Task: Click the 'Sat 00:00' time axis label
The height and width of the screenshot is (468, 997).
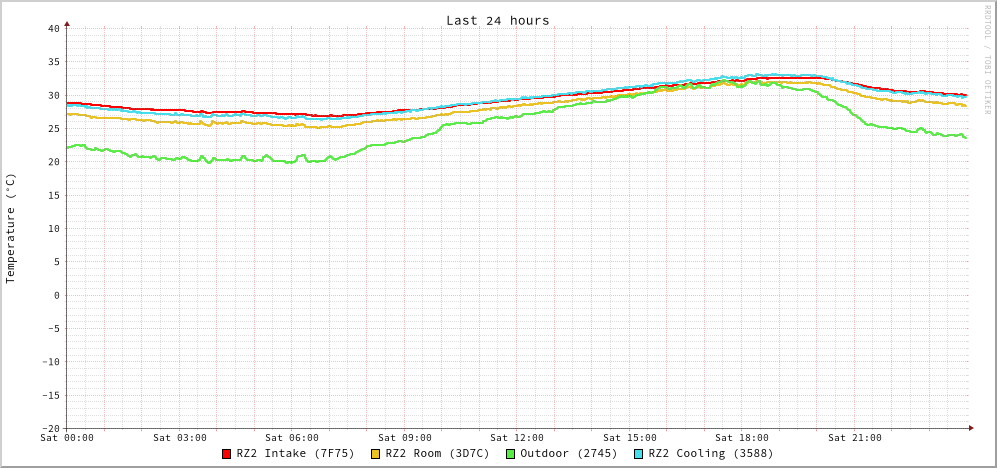Action: [67, 437]
